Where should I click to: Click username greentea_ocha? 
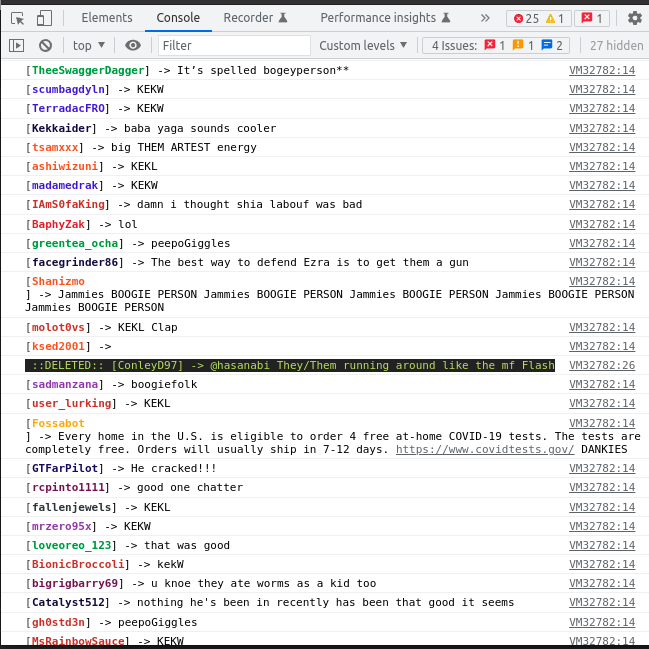pos(75,243)
